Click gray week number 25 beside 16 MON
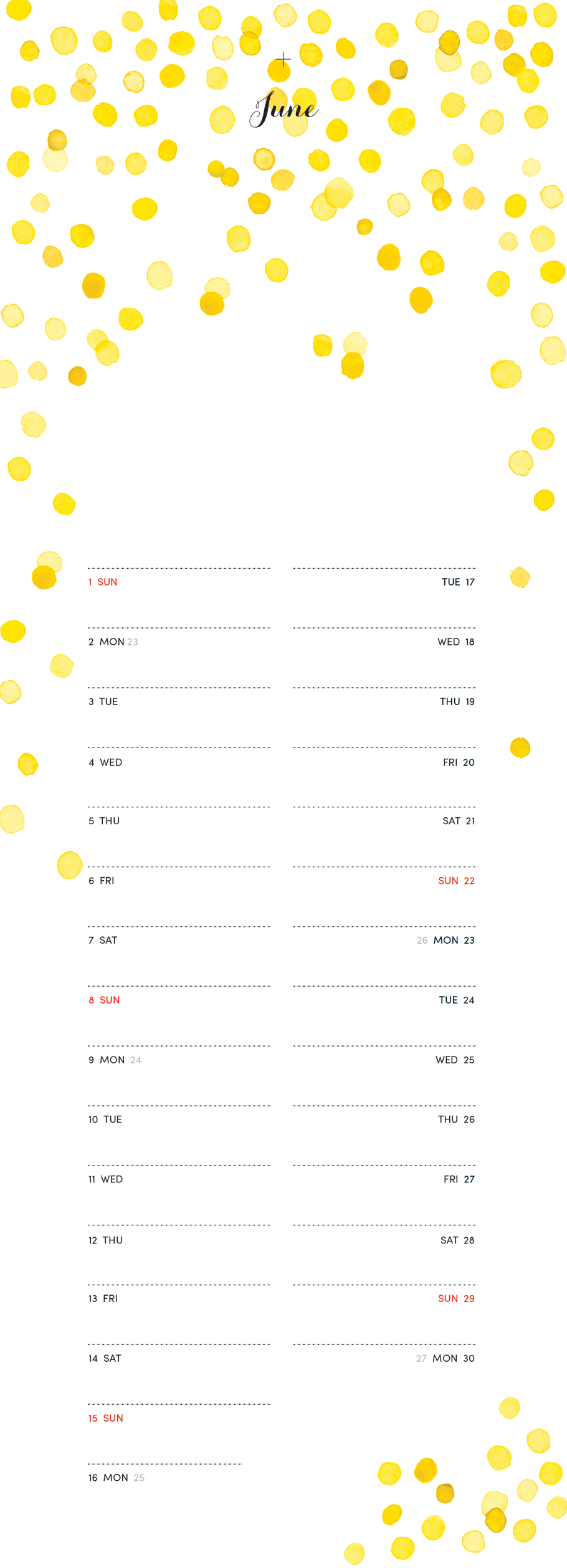 coord(139,1478)
